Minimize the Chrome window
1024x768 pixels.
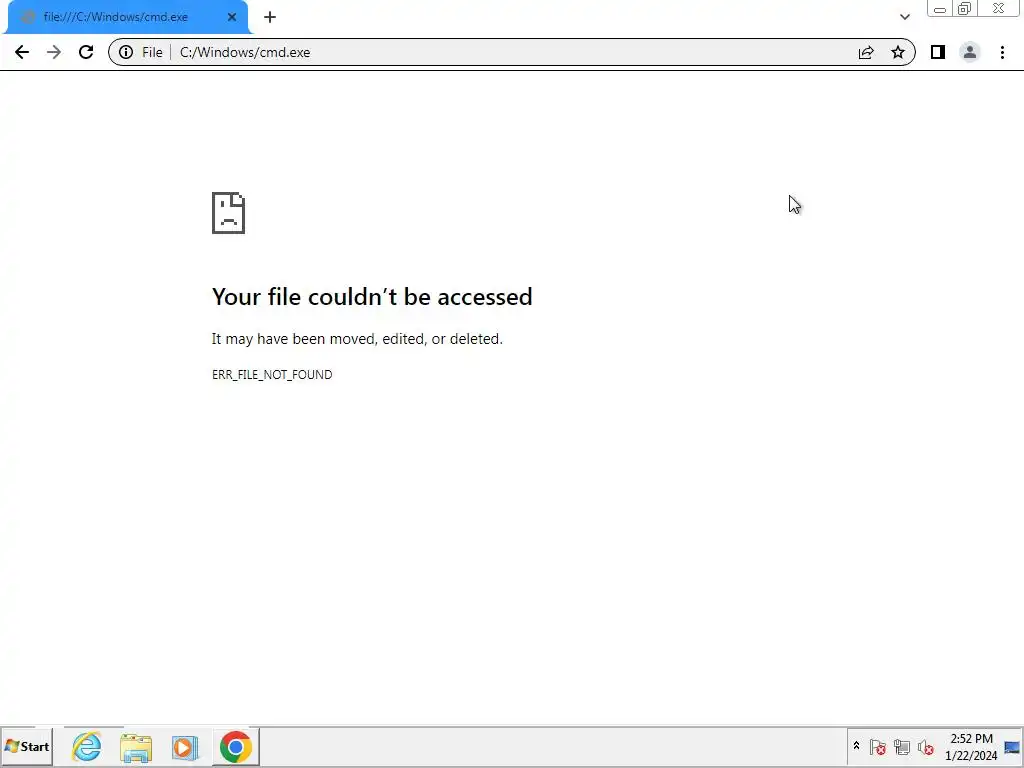[940, 9]
